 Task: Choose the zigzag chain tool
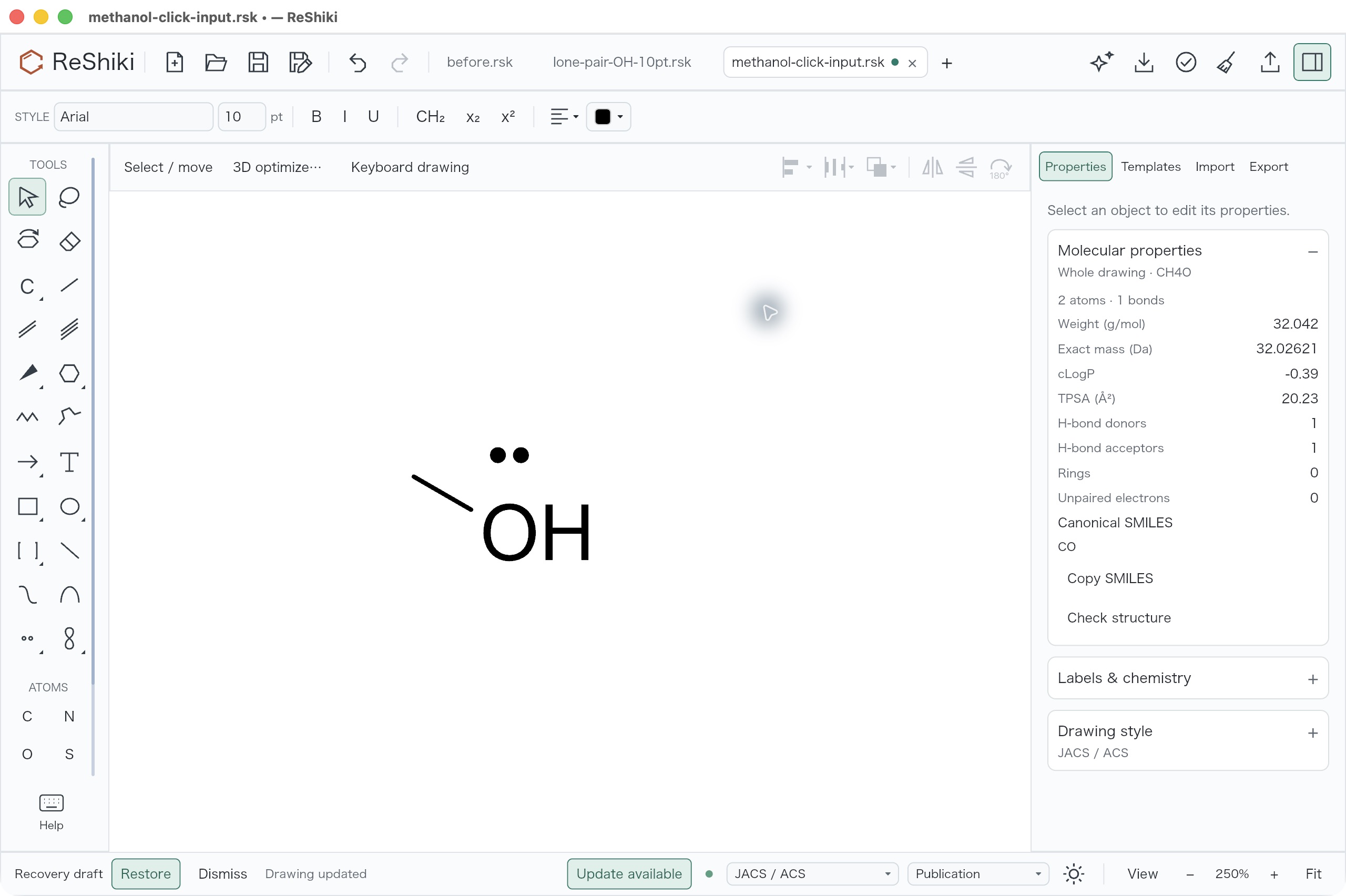pyautogui.click(x=27, y=417)
